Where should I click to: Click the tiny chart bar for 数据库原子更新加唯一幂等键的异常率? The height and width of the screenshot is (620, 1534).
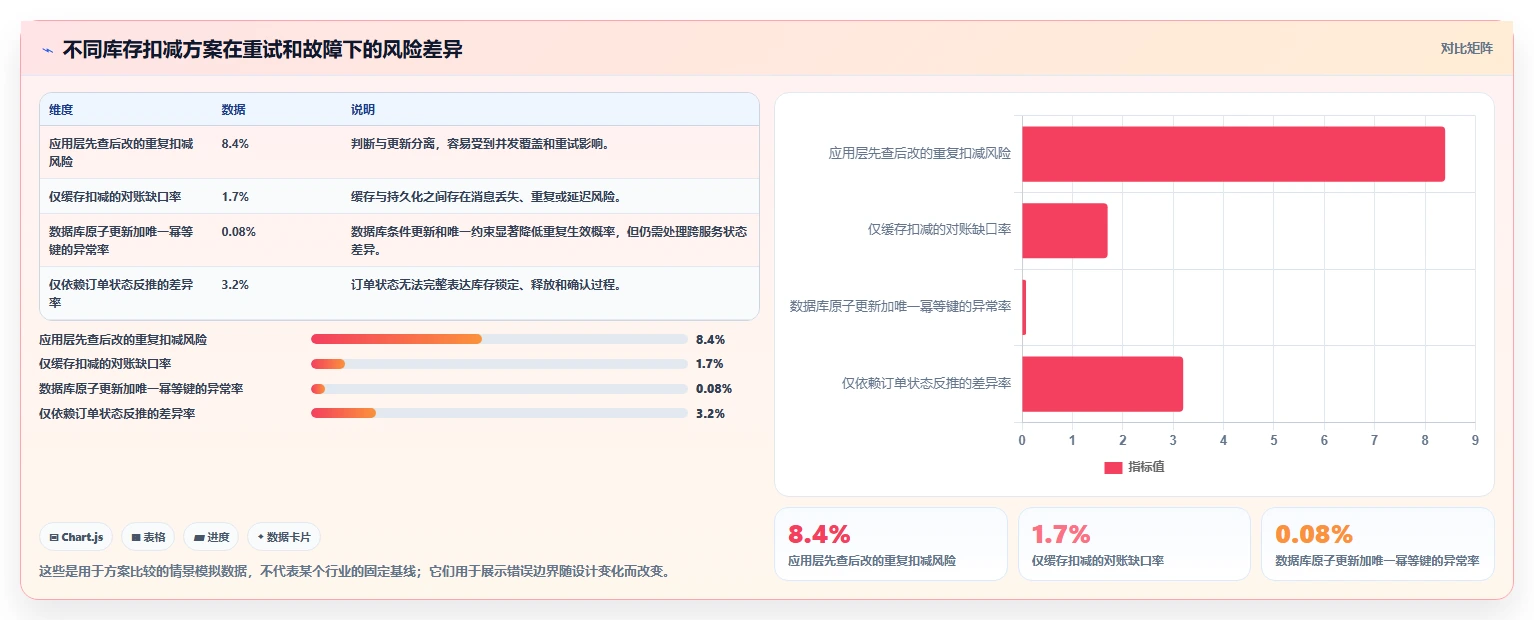(1024, 307)
